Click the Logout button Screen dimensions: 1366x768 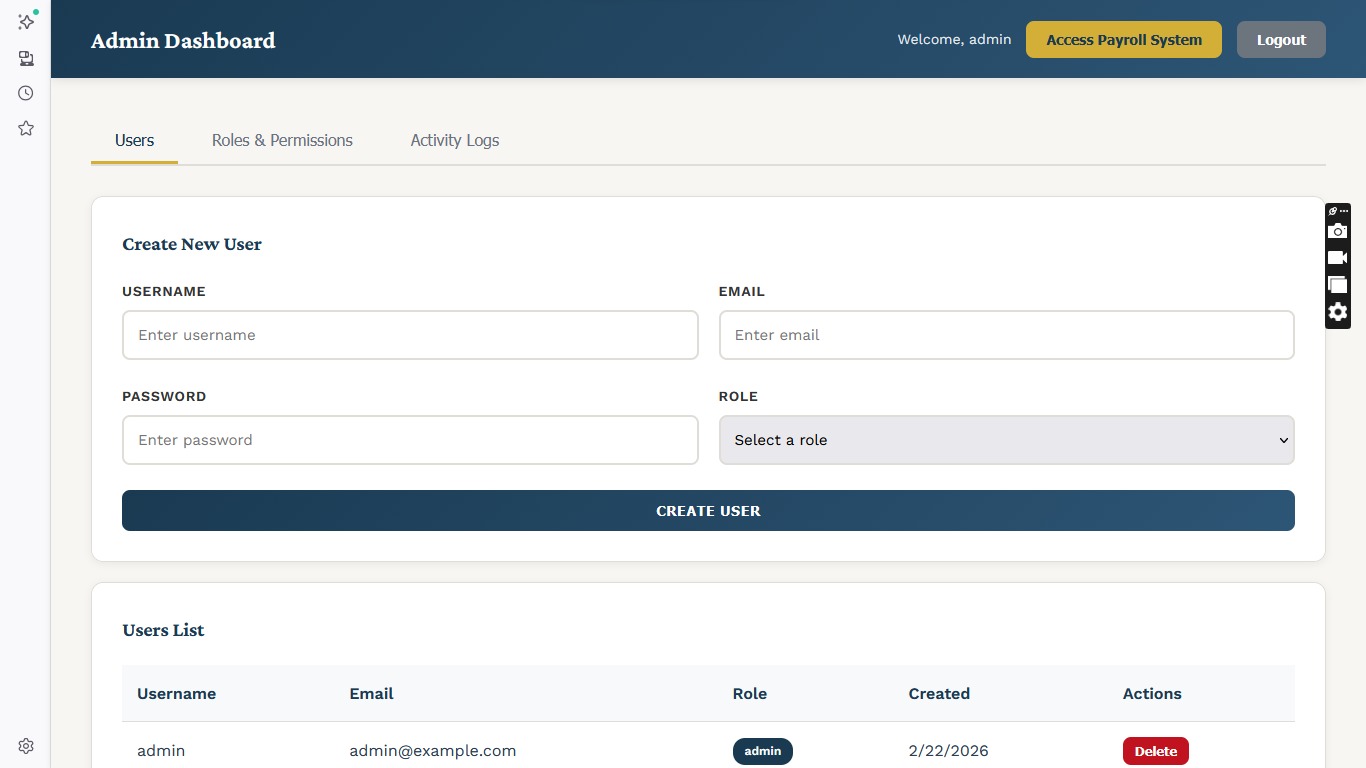1281,40
